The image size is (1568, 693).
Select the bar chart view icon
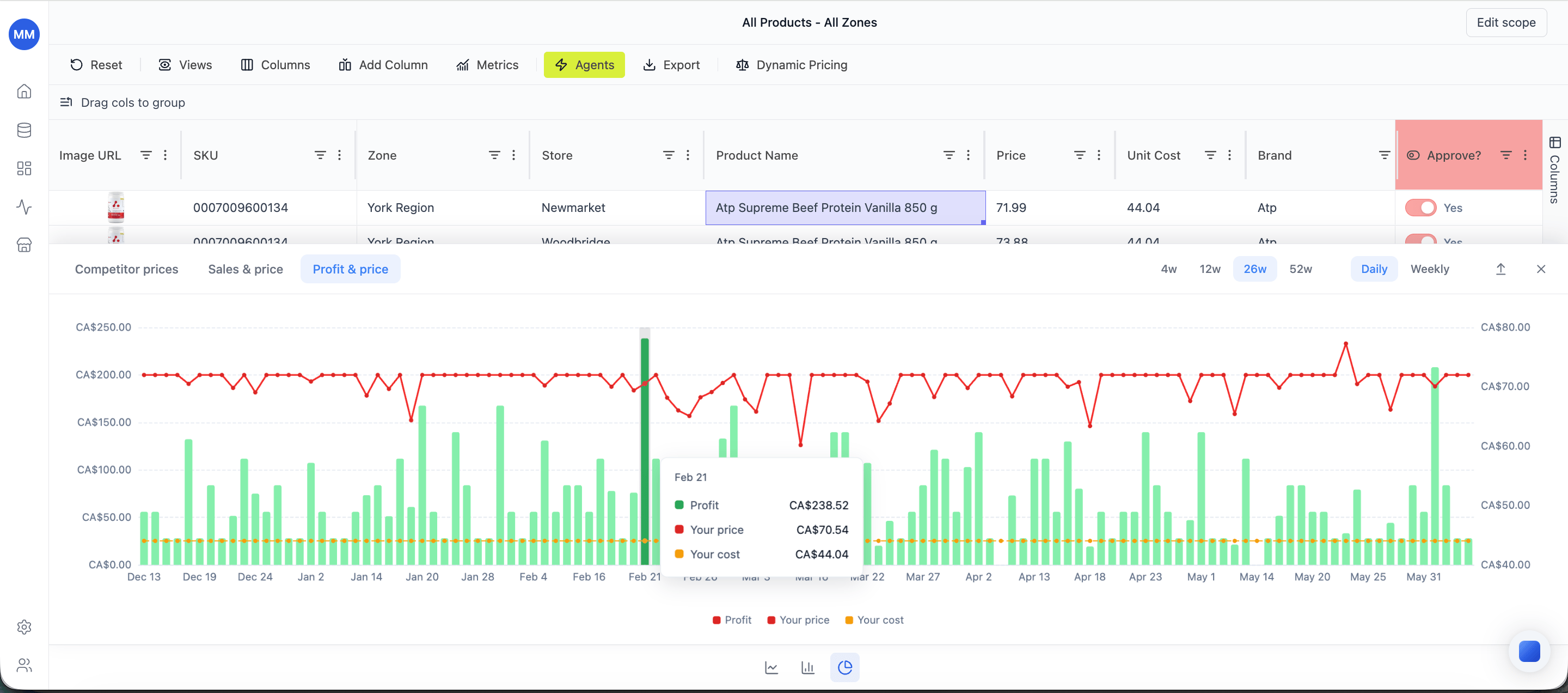pos(808,667)
